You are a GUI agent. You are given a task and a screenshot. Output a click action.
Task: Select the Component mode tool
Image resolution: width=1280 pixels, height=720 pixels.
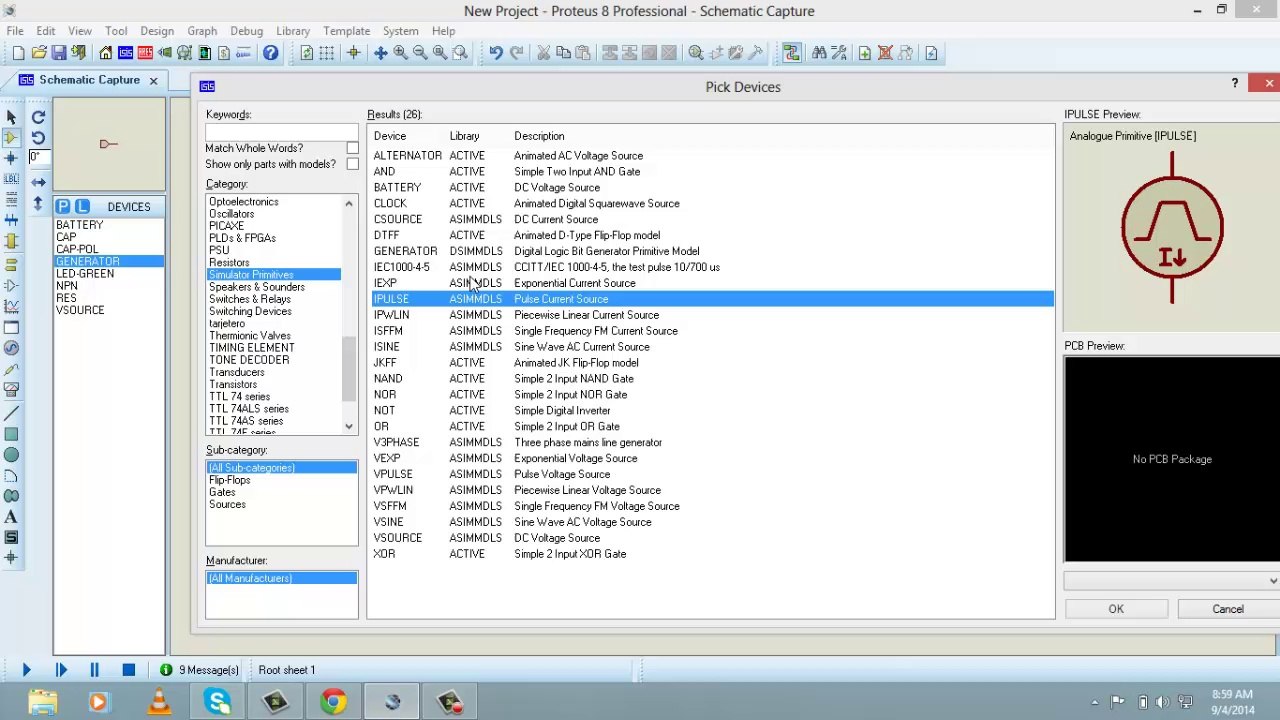point(11,138)
